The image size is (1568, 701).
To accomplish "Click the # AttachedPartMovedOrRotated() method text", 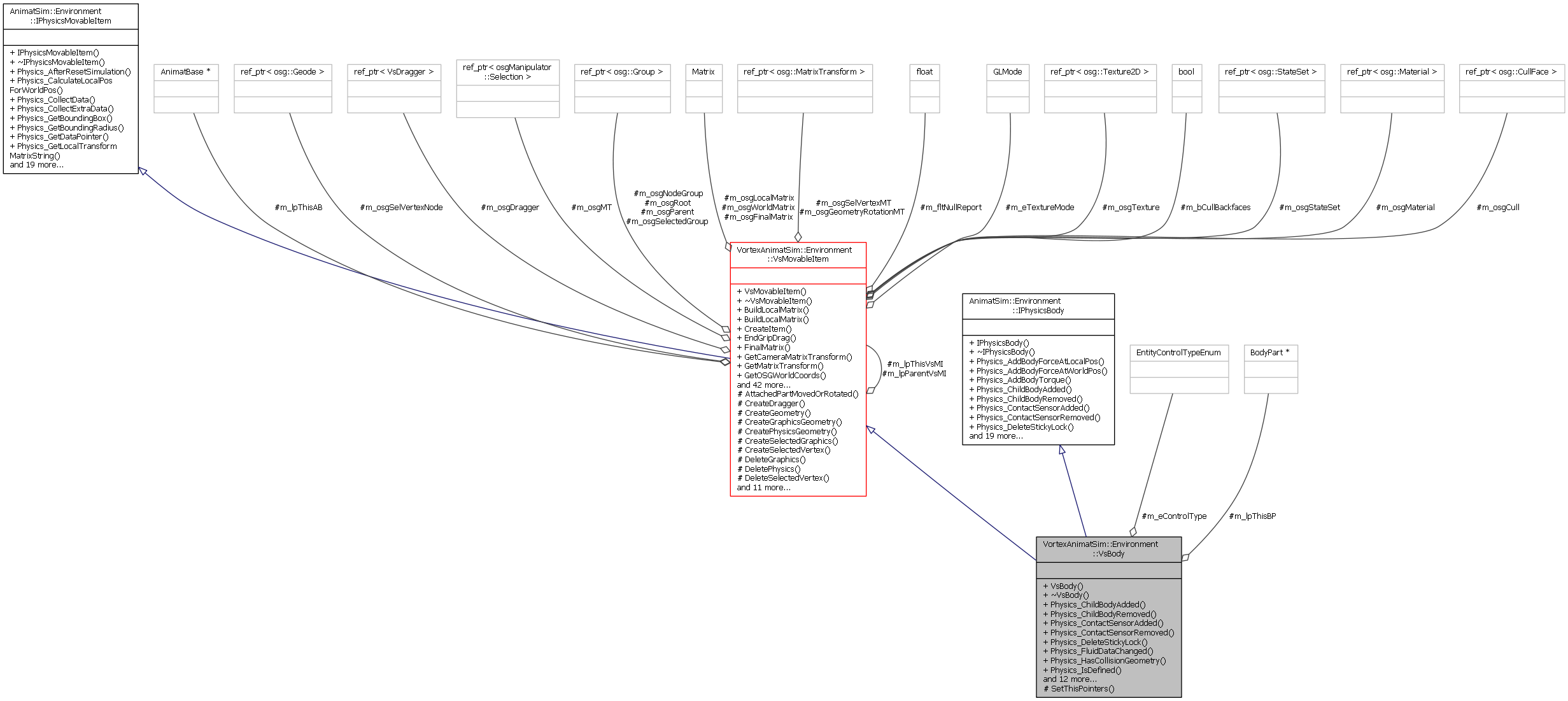I will tap(798, 394).
